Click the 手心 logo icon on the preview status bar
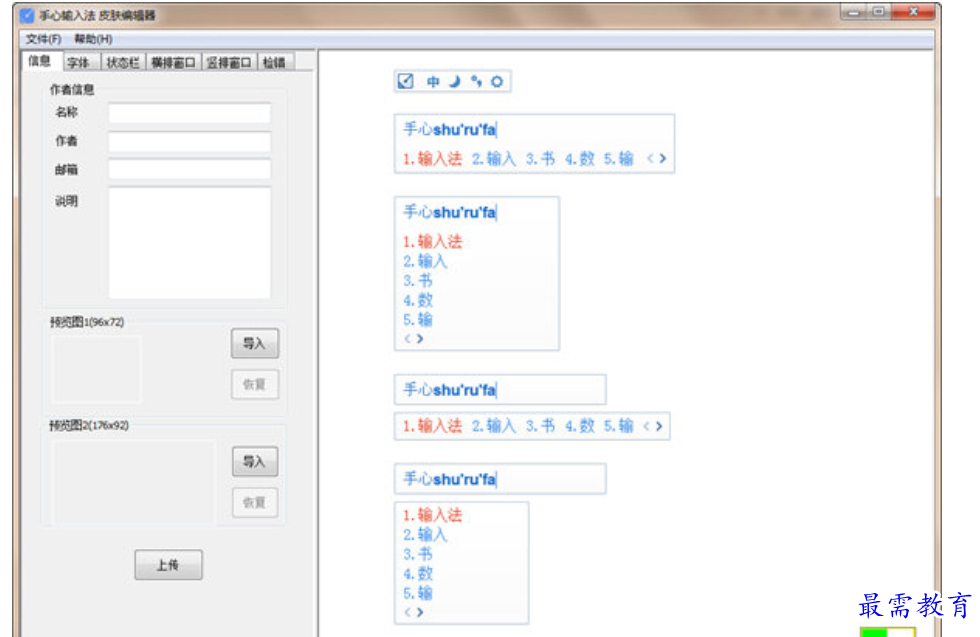 406,81
